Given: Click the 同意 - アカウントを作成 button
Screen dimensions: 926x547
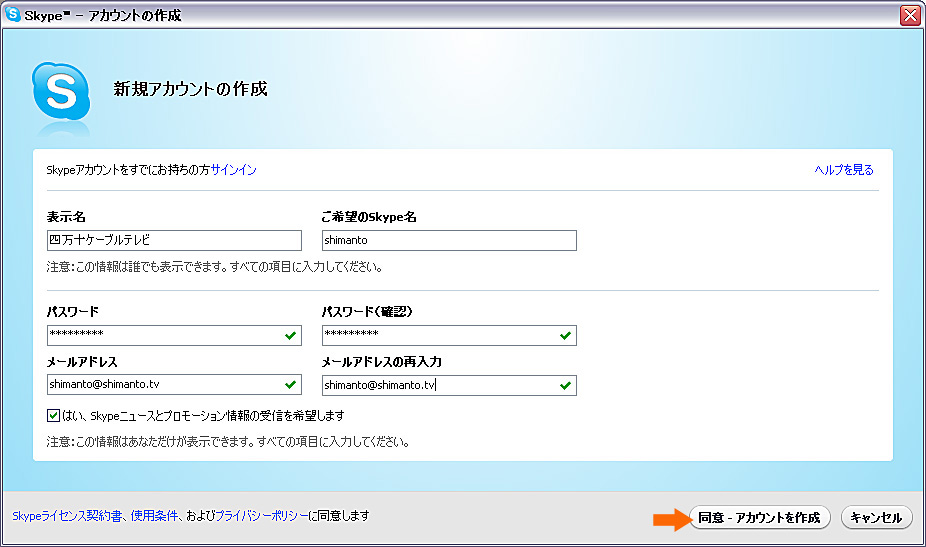Looking at the screenshot, I should click(x=759, y=517).
